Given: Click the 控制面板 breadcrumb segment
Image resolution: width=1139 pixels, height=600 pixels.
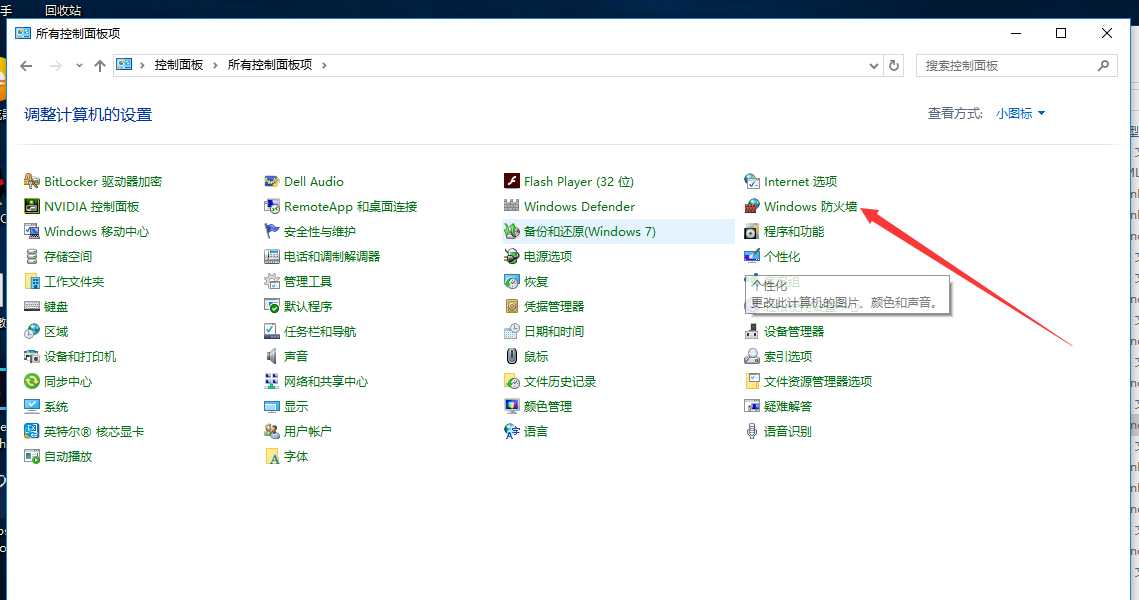Looking at the screenshot, I should click(x=179, y=65).
